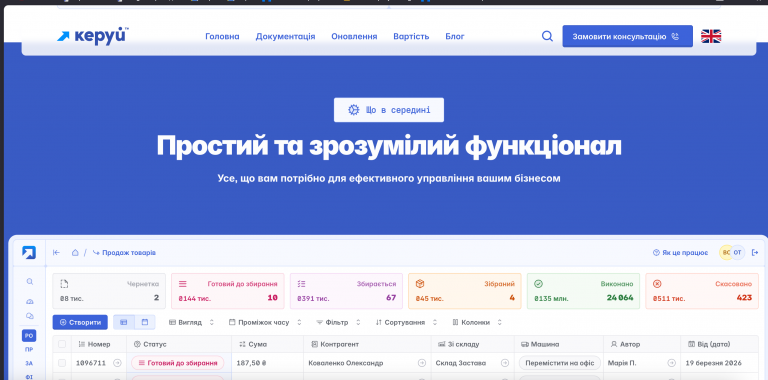Image resolution: width=768 pixels, height=380 pixels.
Task: Collapse the sidebar with the arrow-to-bar icon
Action: 56,253
